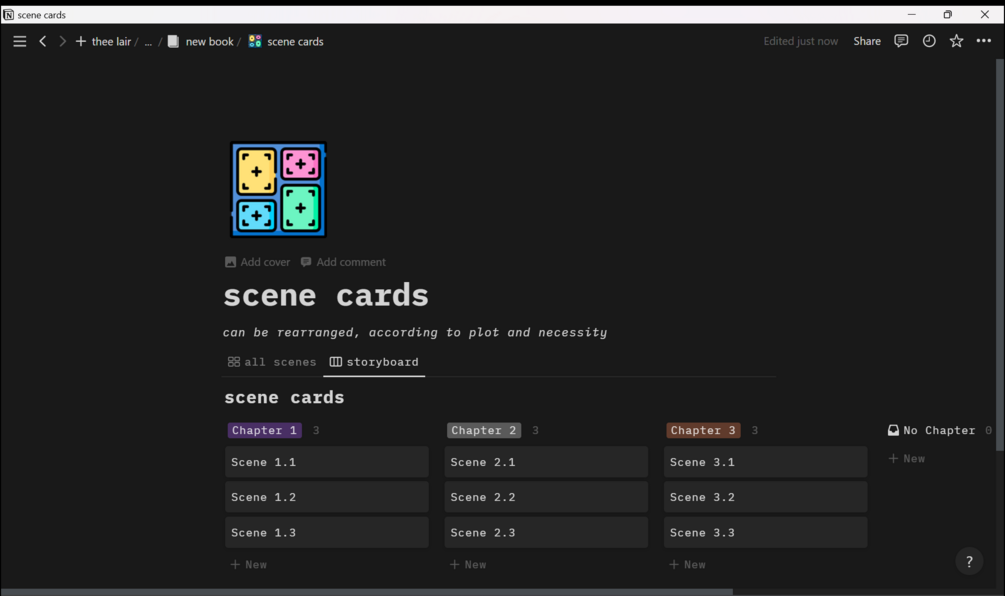Screen dimensions: 1005x596
Task: Click the italic description text
Action: (415, 333)
